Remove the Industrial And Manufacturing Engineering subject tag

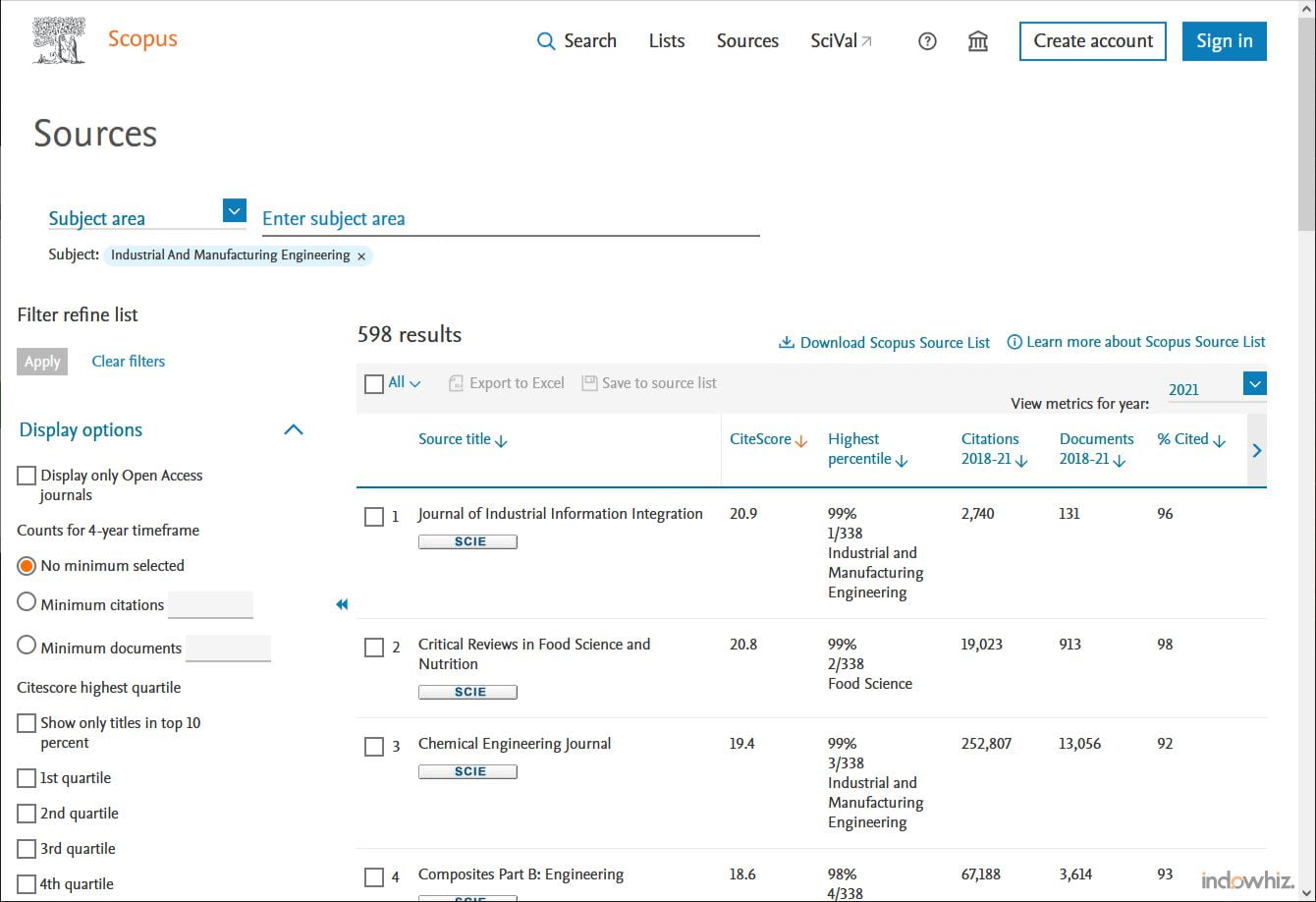[361, 255]
